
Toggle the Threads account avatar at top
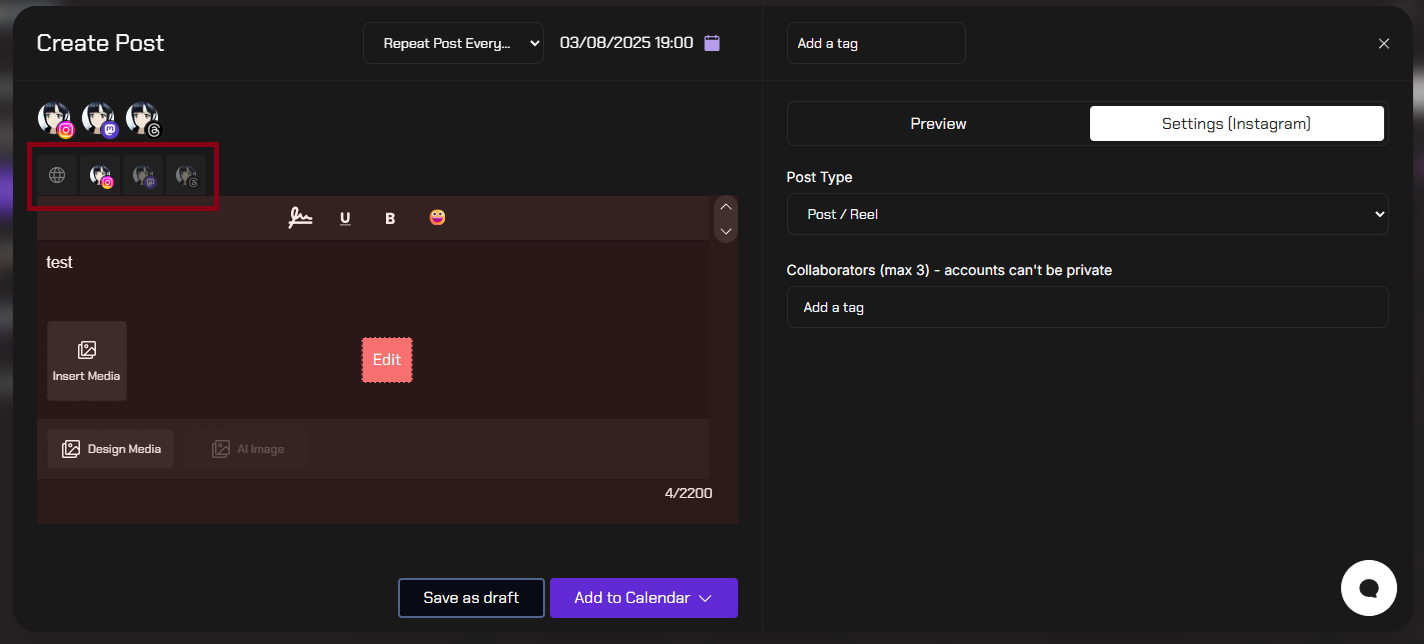tap(142, 119)
